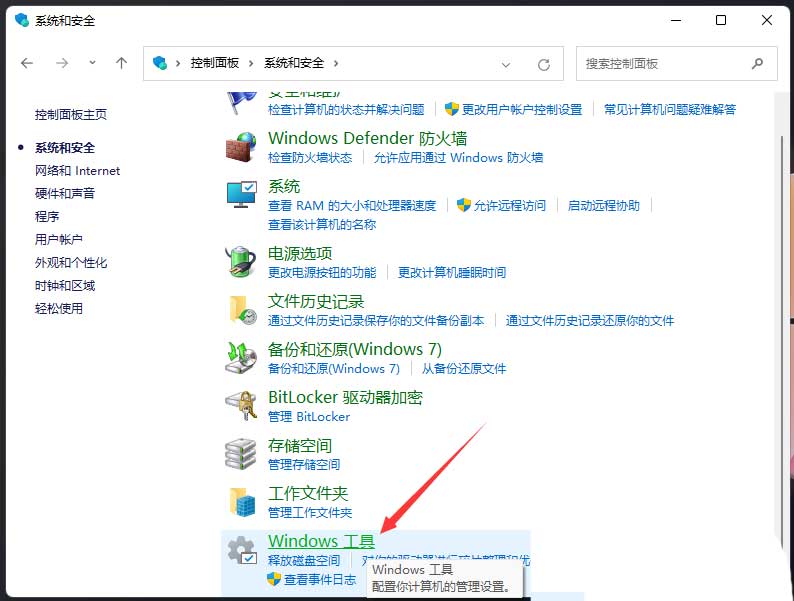The width and height of the screenshot is (794, 601).
Task: Open 管理 BitLocker link
Action: [309, 416]
